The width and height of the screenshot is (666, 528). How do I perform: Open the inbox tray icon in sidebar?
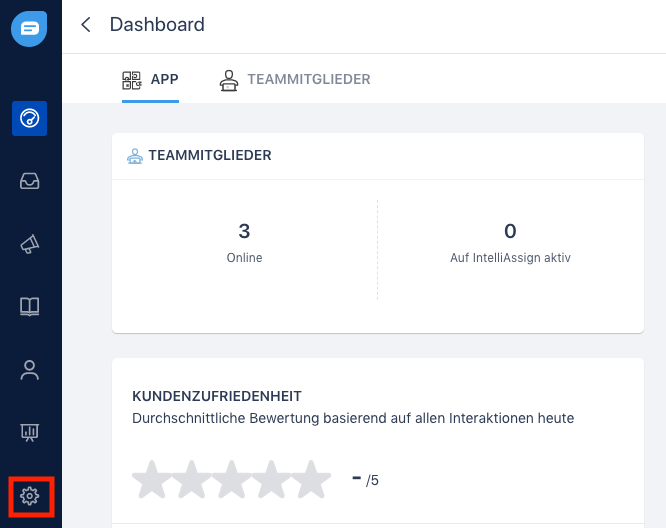coord(30,181)
